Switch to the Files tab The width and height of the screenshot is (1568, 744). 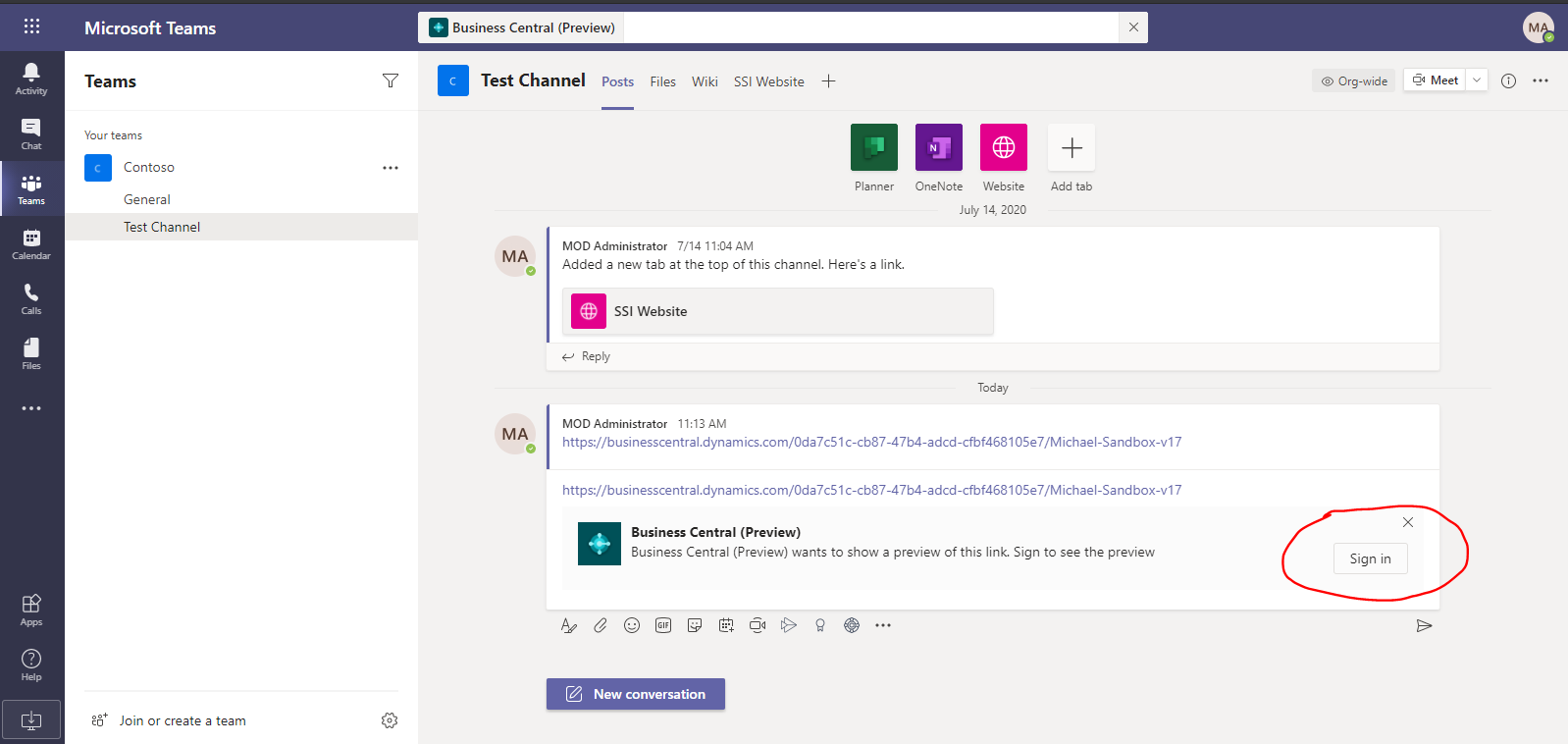[x=662, y=81]
